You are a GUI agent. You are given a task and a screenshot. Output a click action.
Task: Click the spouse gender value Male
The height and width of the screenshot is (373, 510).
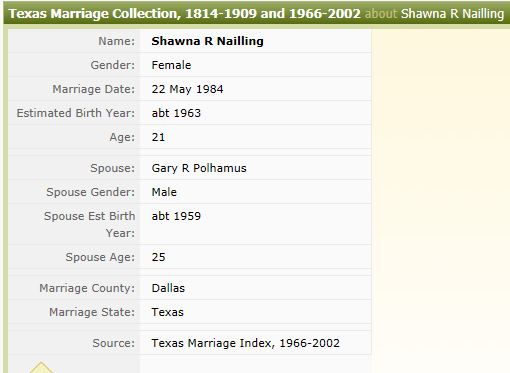tap(164, 192)
